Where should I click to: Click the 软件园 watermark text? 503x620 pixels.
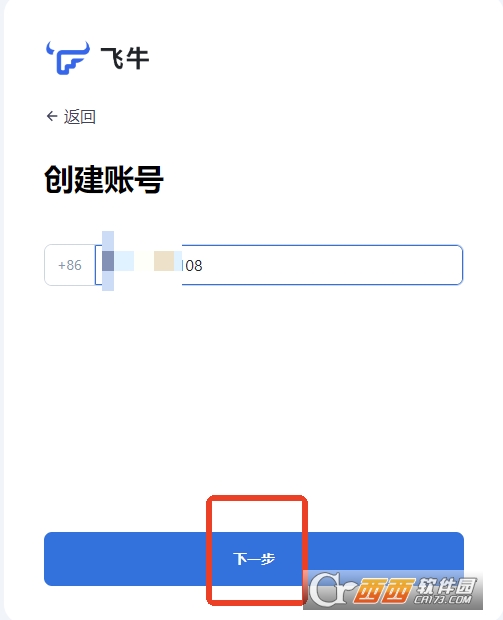click(447, 586)
